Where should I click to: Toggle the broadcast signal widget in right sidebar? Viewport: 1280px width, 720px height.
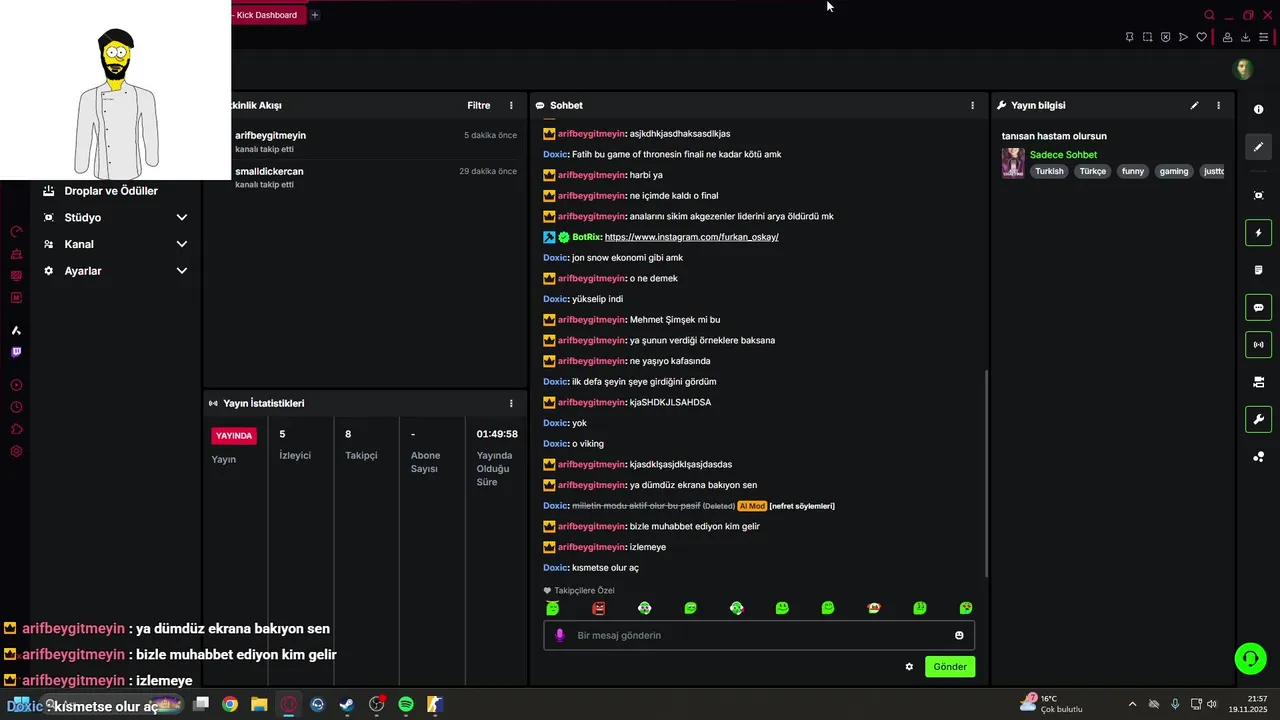click(x=1258, y=345)
